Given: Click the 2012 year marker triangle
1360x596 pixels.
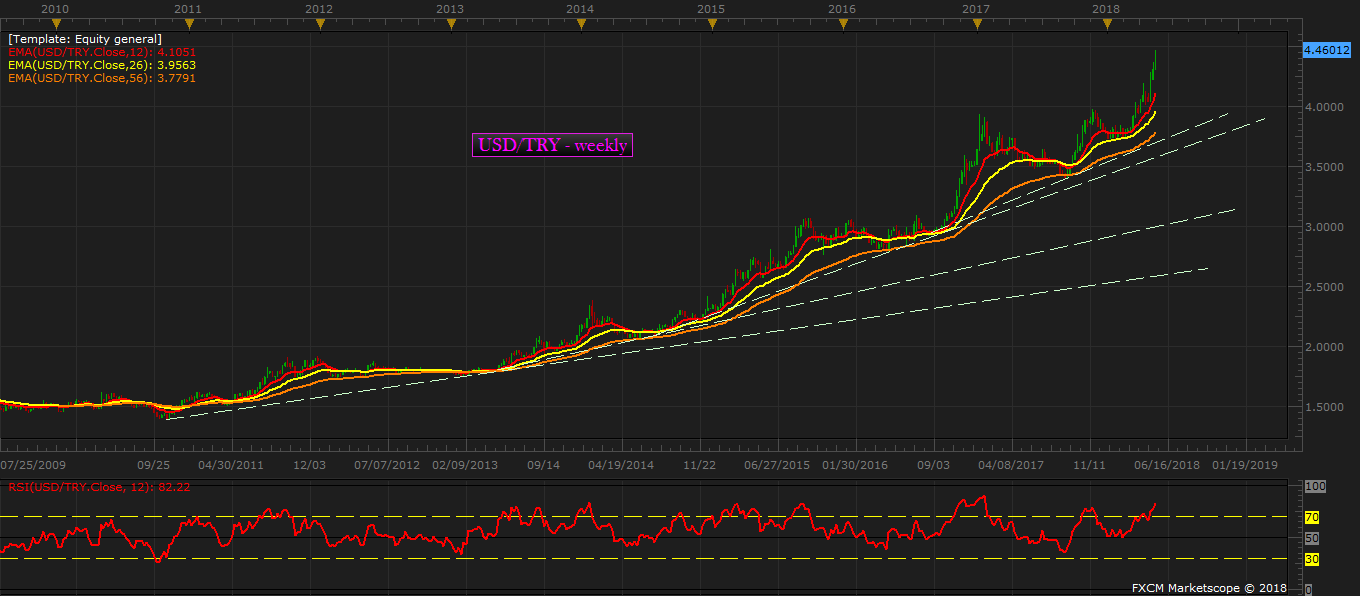Looking at the screenshot, I should pyautogui.click(x=319, y=25).
